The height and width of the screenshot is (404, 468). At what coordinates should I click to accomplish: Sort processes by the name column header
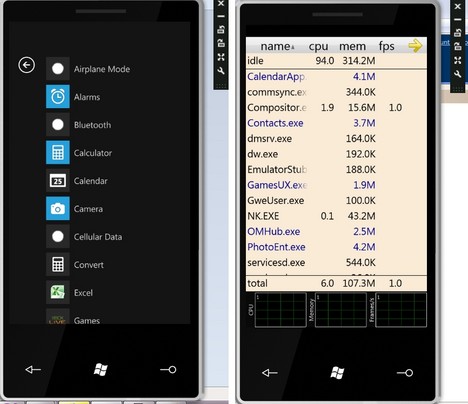tap(277, 46)
